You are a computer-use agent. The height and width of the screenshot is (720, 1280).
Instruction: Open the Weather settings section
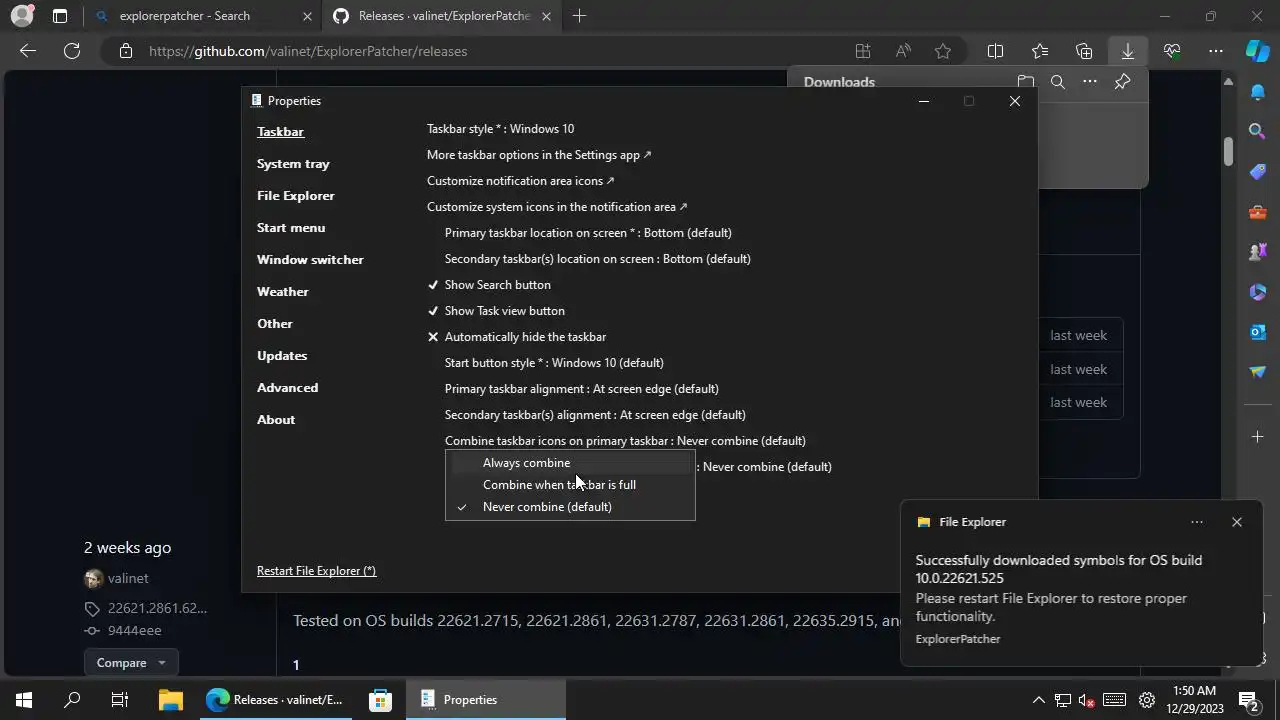(283, 292)
